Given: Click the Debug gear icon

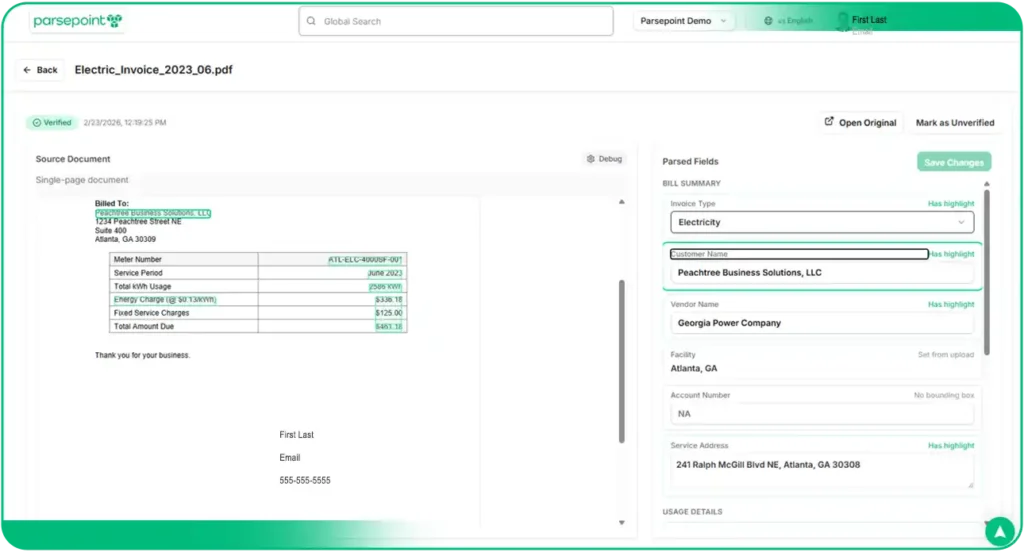Looking at the screenshot, I should point(591,159).
